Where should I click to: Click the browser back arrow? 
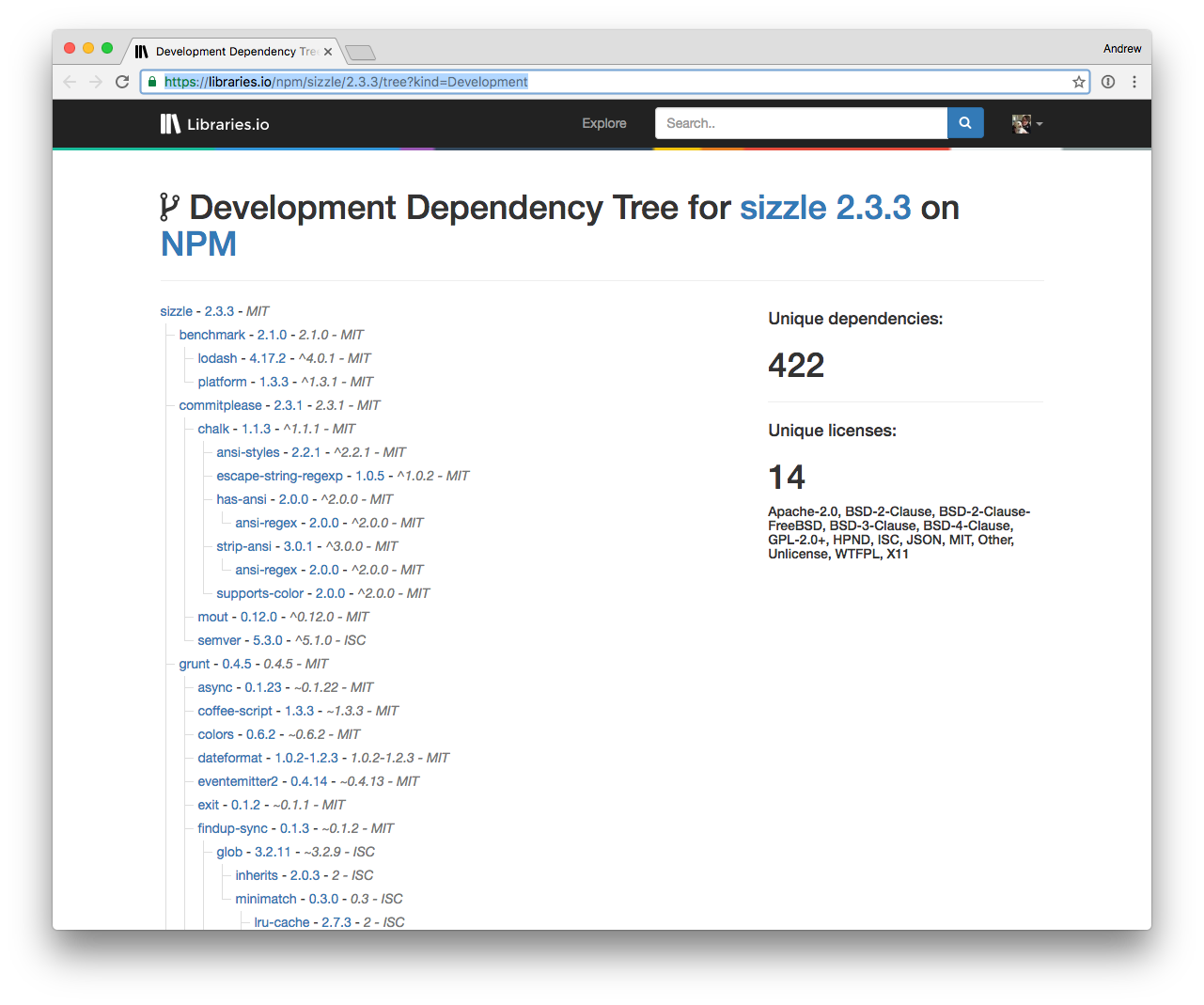[70, 82]
